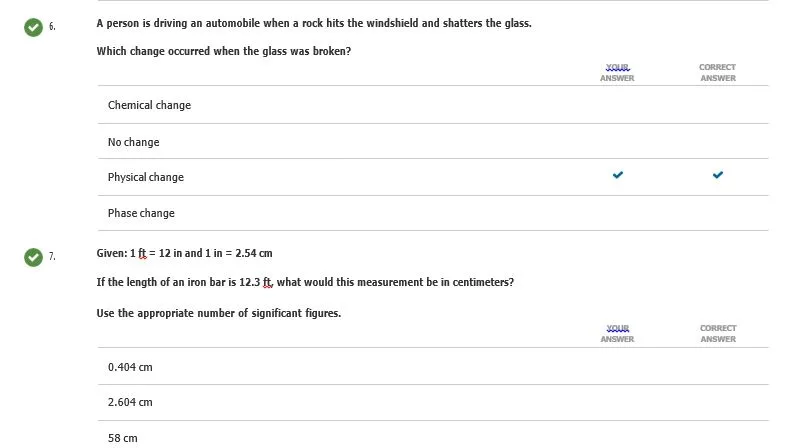This screenshot has width=797, height=448.
Task: Pick the 0.404 cm answer choice
Action: 433,367
